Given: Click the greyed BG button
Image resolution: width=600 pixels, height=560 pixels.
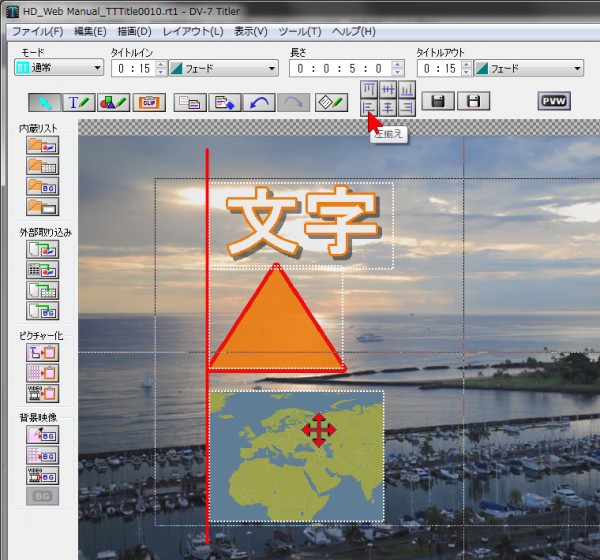Looking at the screenshot, I should tap(42, 496).
